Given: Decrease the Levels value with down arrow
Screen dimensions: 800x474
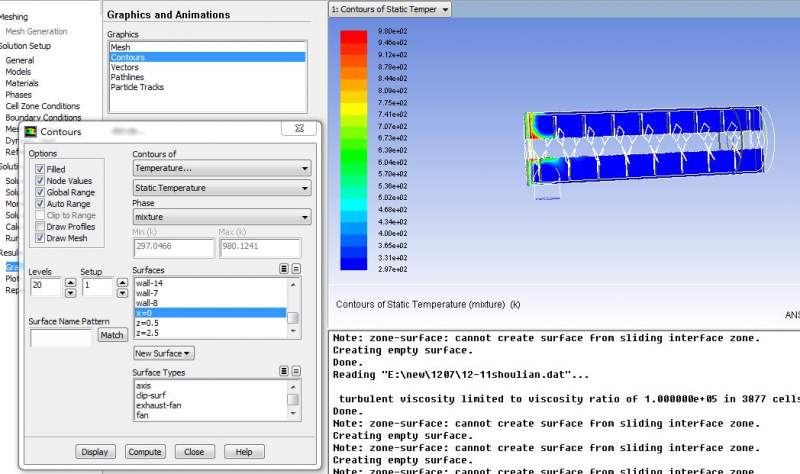Looking at the screenshot, I should click(x=70, y=293).
